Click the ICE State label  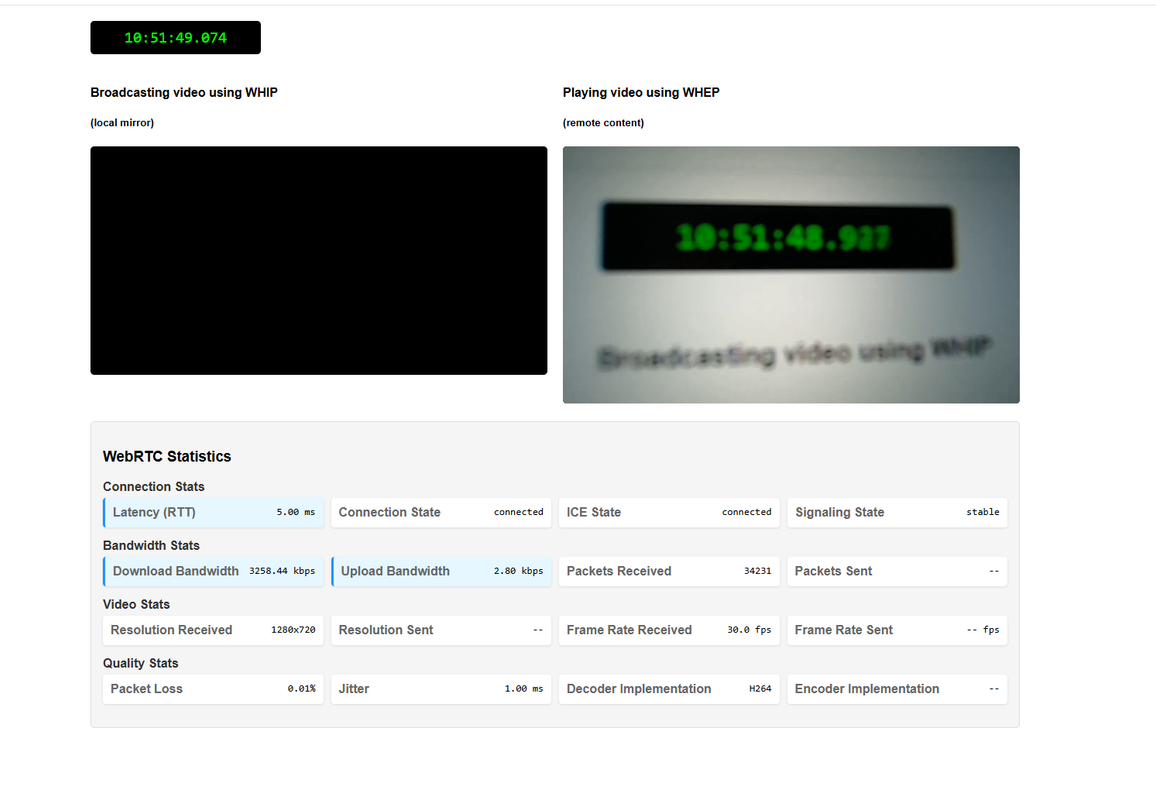tap(593, 512)
